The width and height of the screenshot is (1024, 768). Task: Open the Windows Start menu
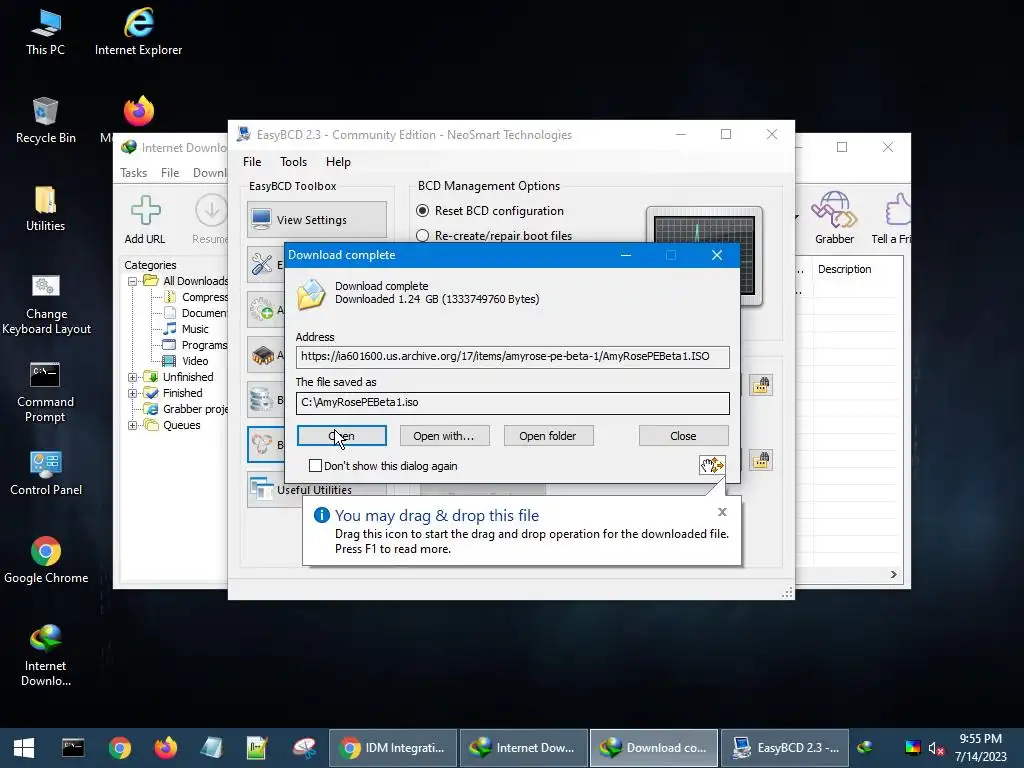tap(24, 748)
